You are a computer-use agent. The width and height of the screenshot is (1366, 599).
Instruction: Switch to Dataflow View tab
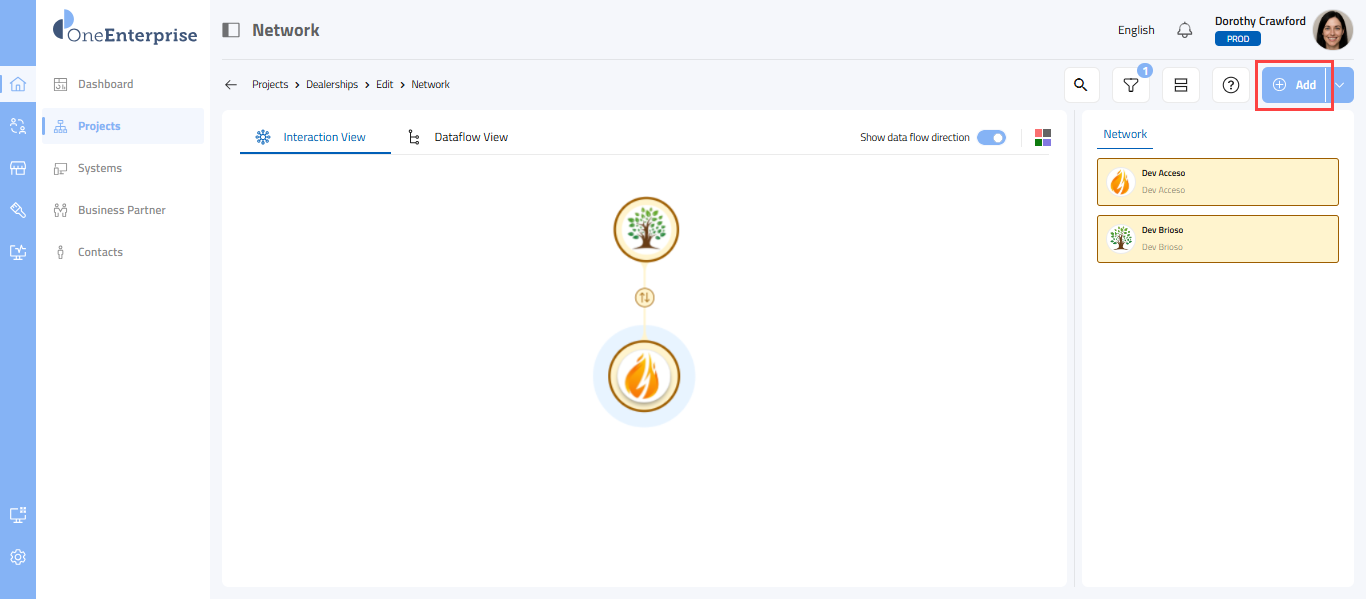[x=470, y=137]
